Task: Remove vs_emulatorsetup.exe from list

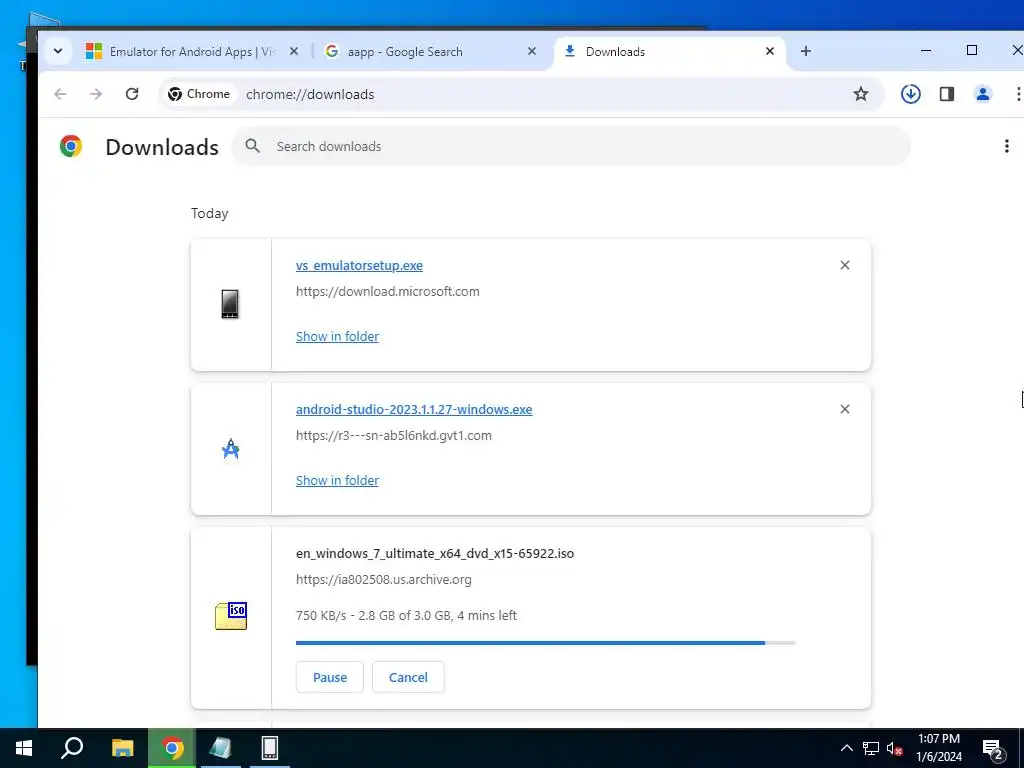Action: pos(844,265)
